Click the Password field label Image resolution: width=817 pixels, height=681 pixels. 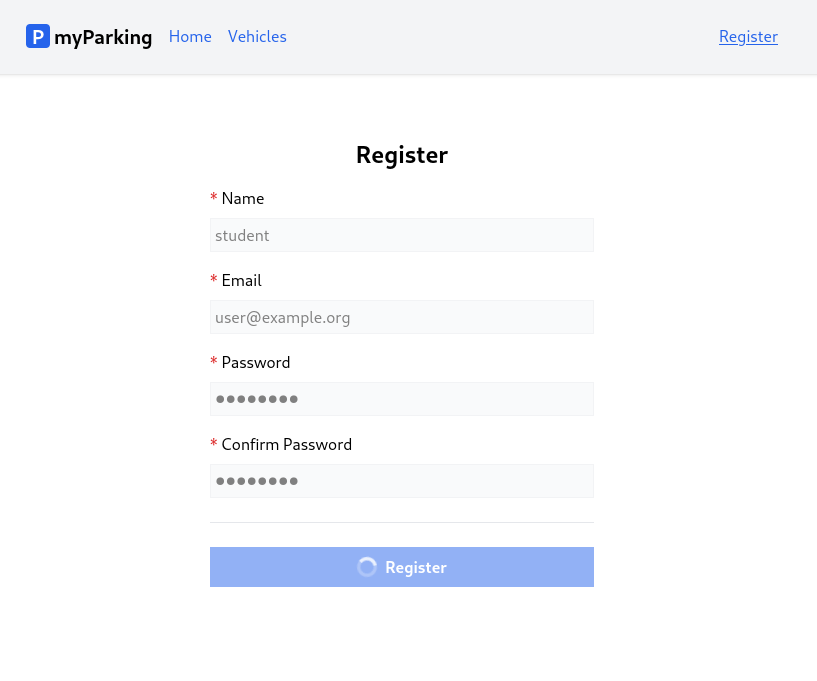tap(256, 363)
